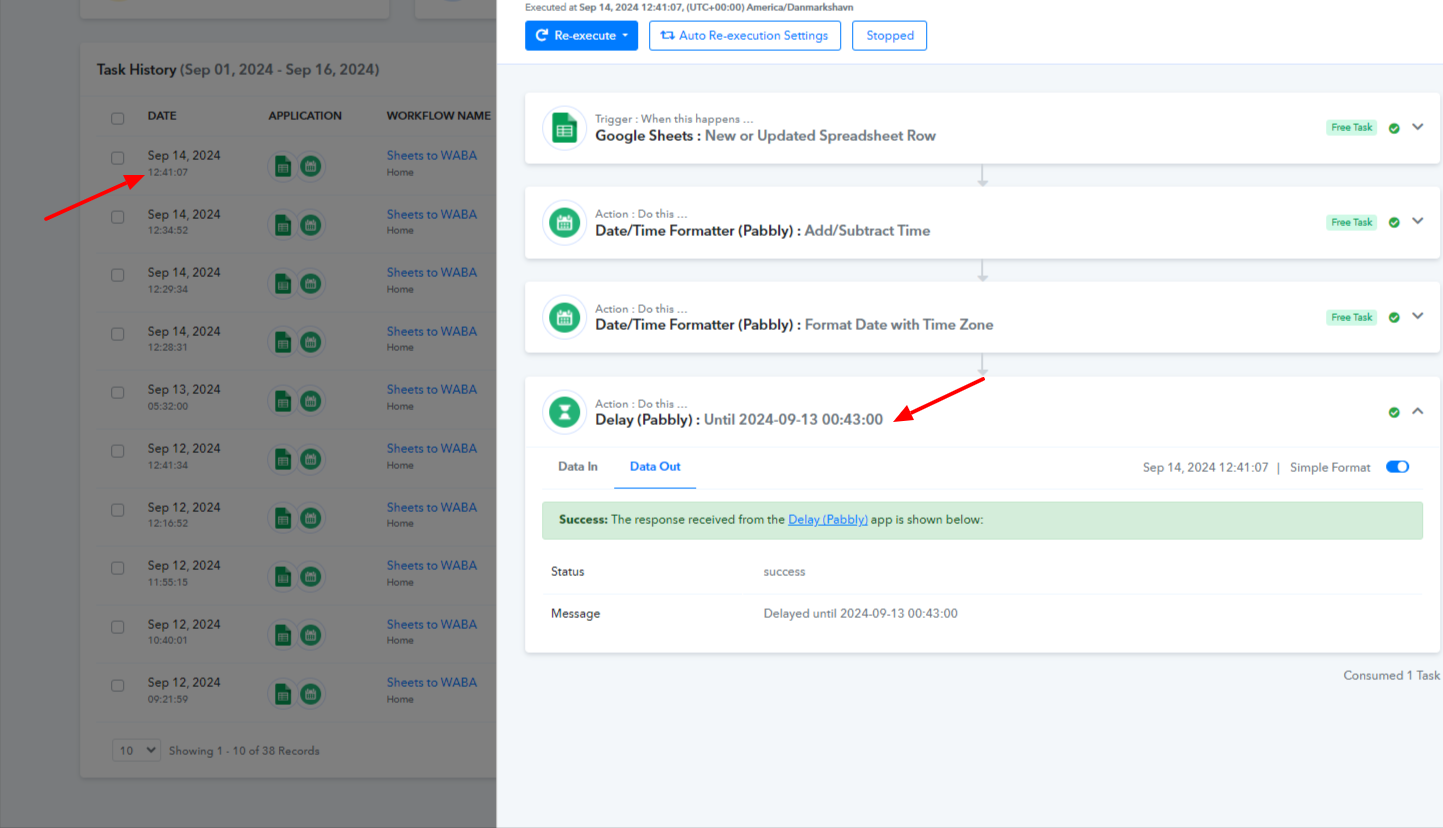Image resolution: width=1443 pixels, height=828 pixels.
Task: Click Free Task badge on Format Date step
Action: pyautogui.click(x=1352, y=318)
